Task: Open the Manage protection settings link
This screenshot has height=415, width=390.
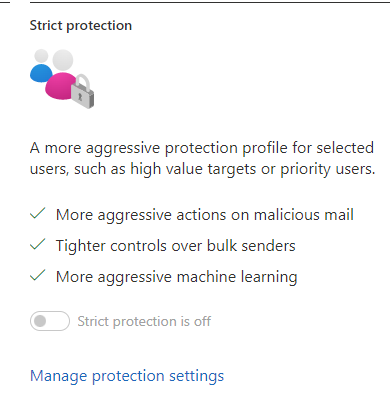Action: tap(127, 376)
